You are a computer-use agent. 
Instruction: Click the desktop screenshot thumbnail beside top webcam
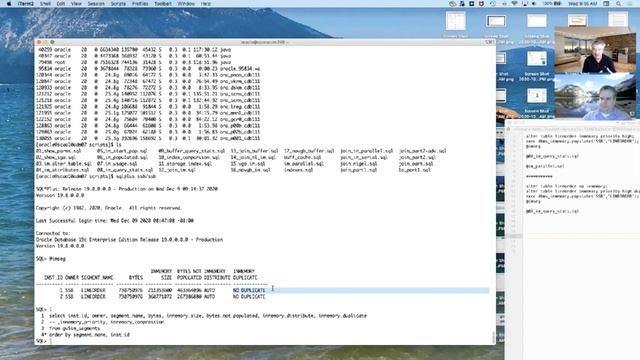point(537,58)
